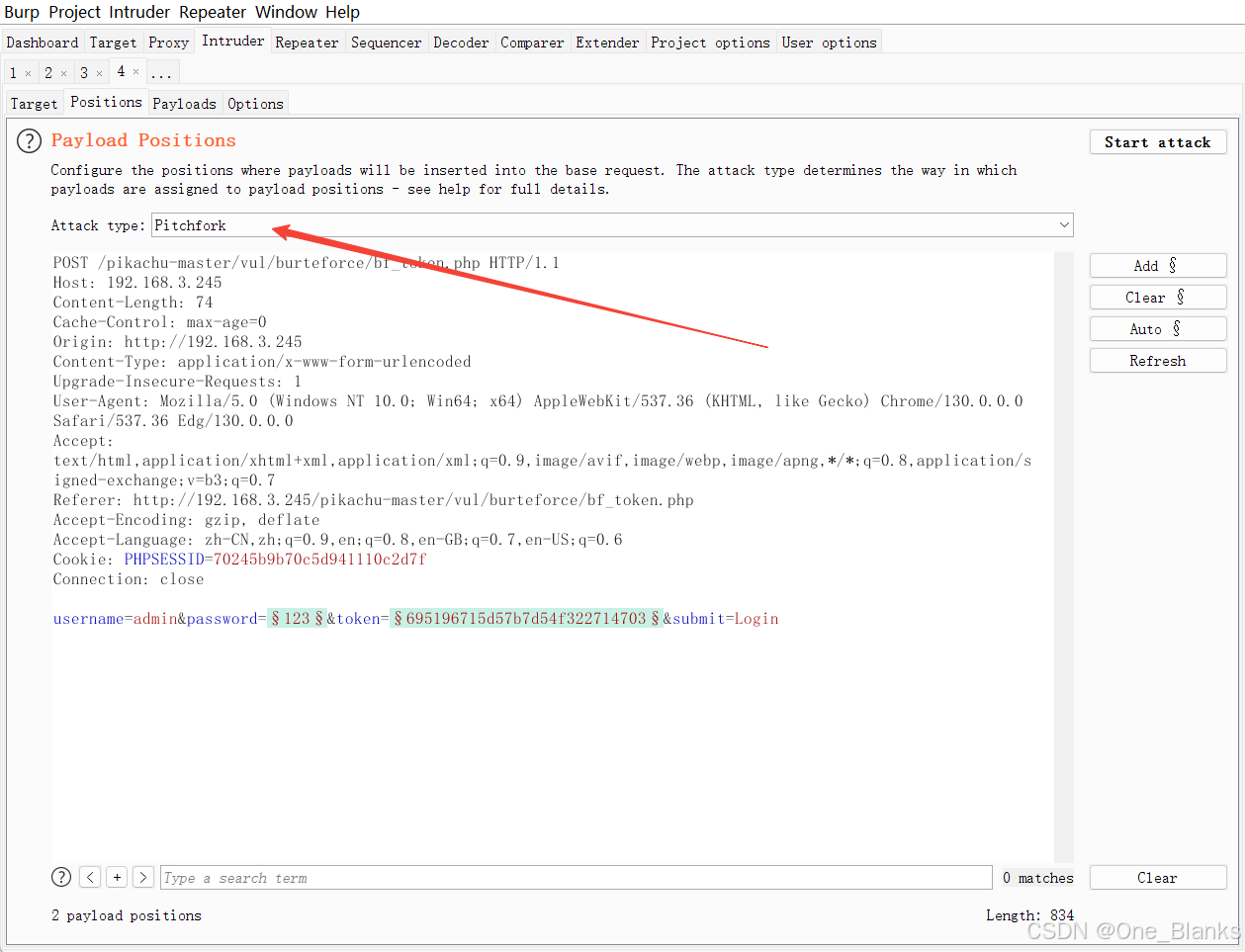
Task: Select the Positions sub-tab
Action: [106, 101]
